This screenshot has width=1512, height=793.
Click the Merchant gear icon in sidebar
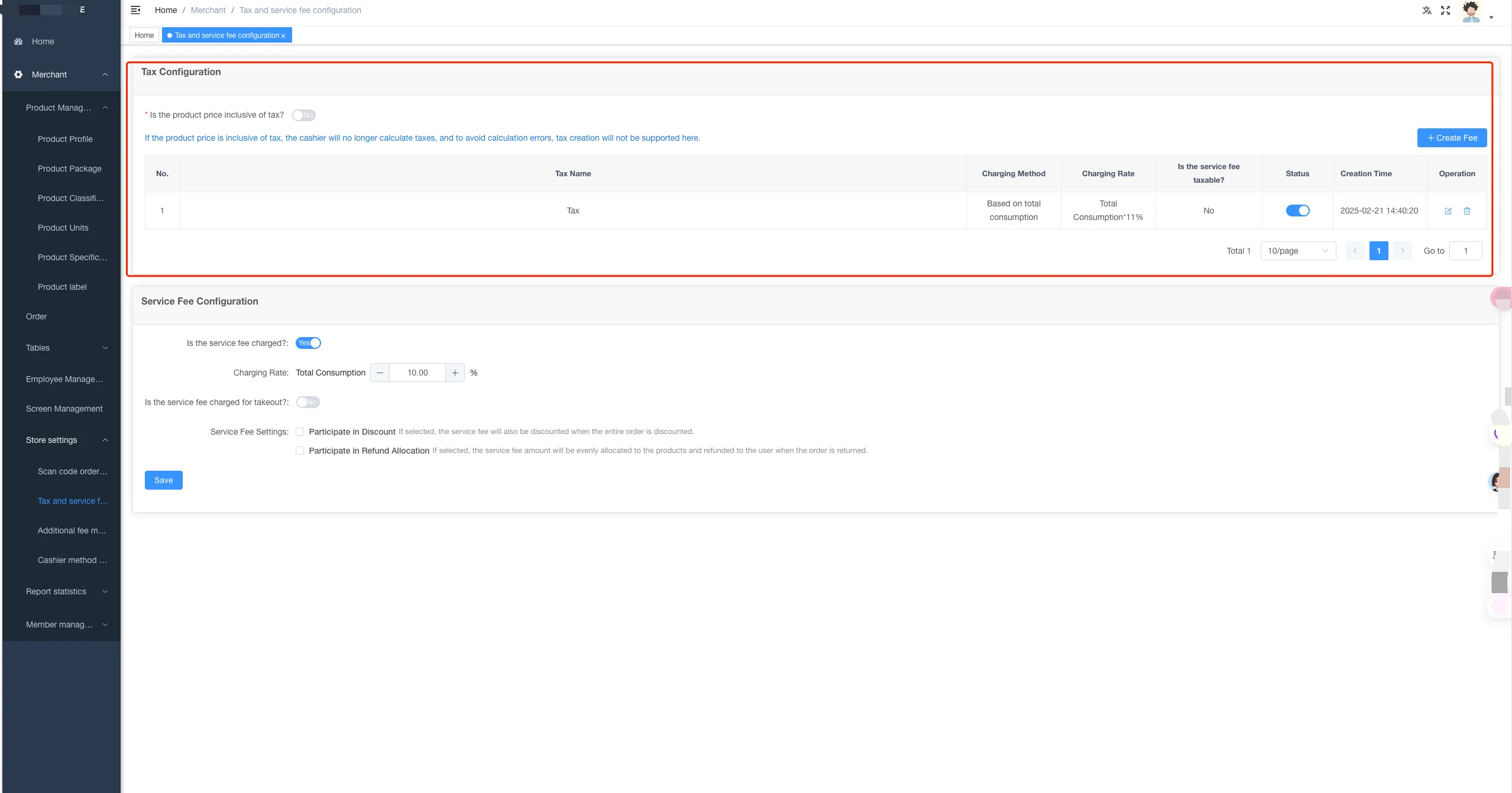tap(18, 75)
